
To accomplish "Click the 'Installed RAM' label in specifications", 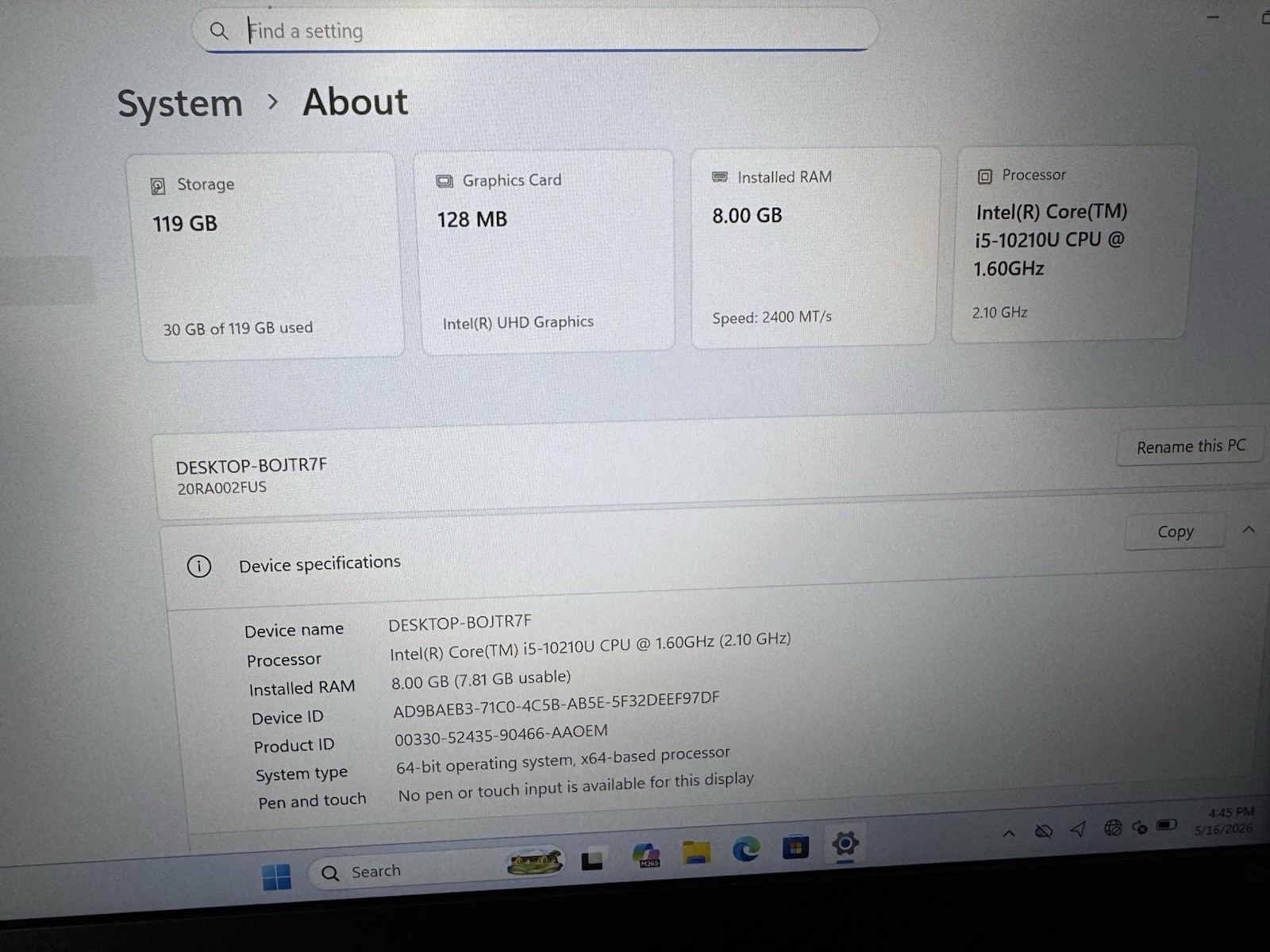I will tap(302, 688).
